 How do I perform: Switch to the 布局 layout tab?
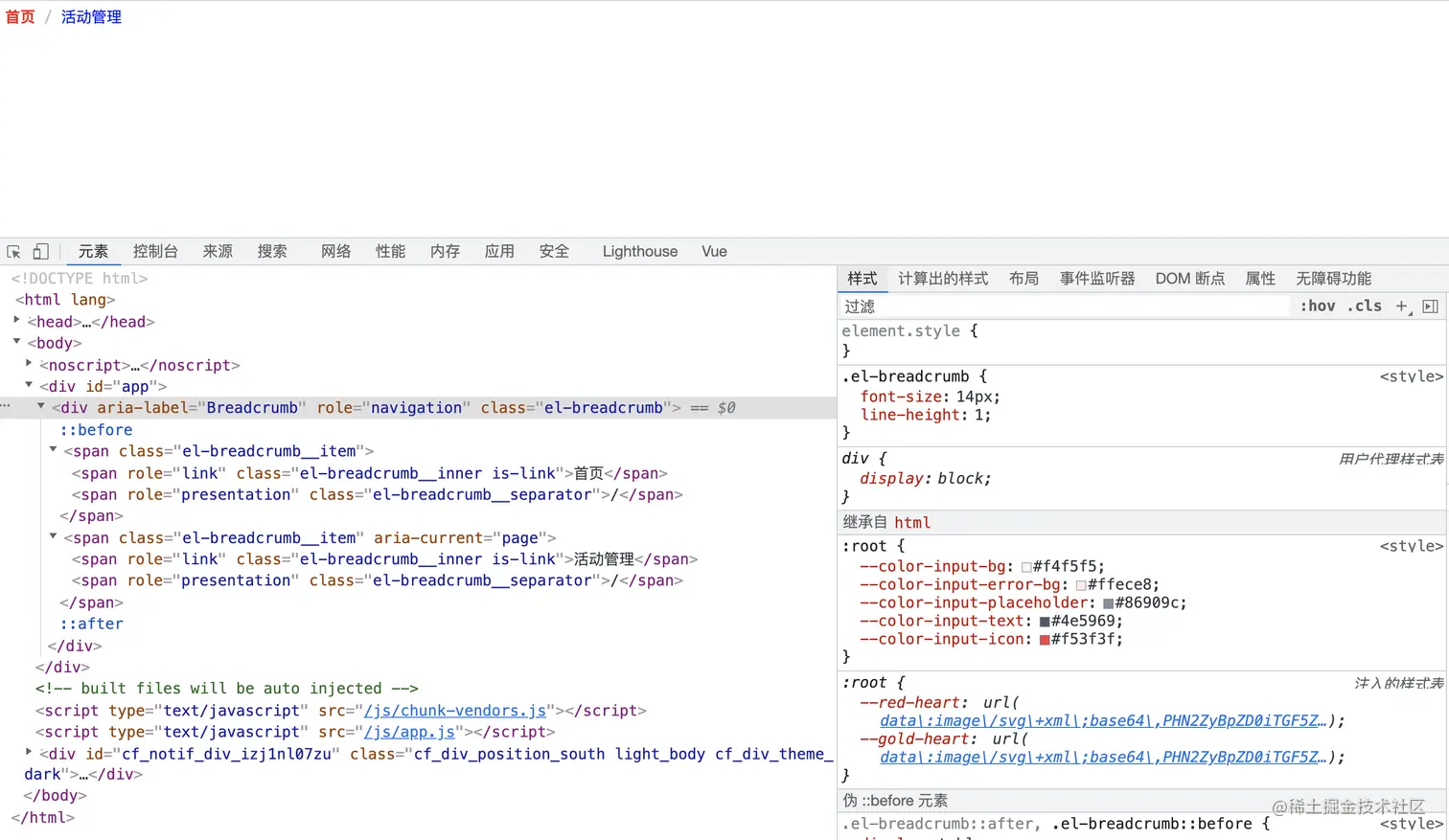(1023, 279)
